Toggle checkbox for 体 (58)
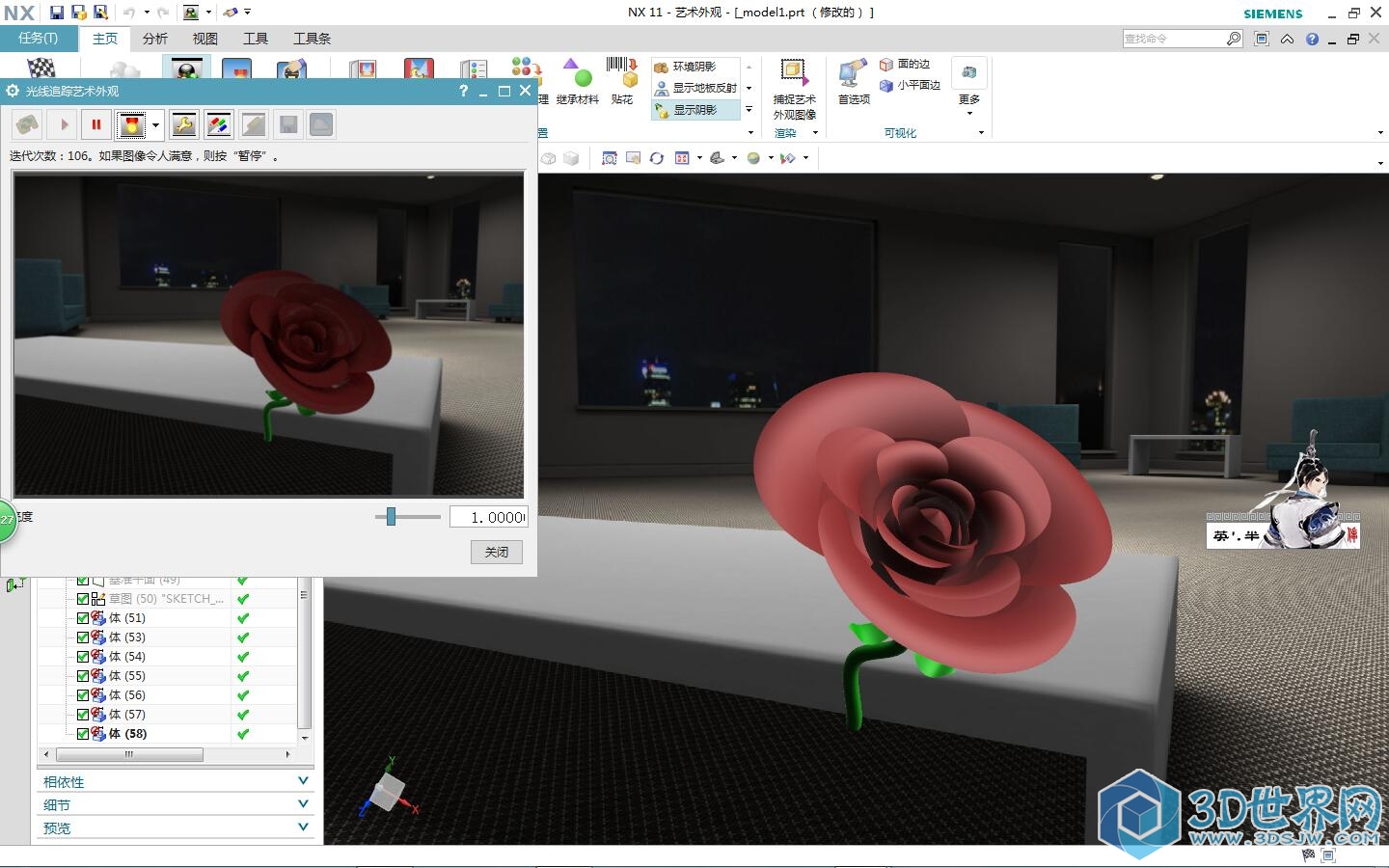This screenshot has width=1389, height=868. (83, 734)
